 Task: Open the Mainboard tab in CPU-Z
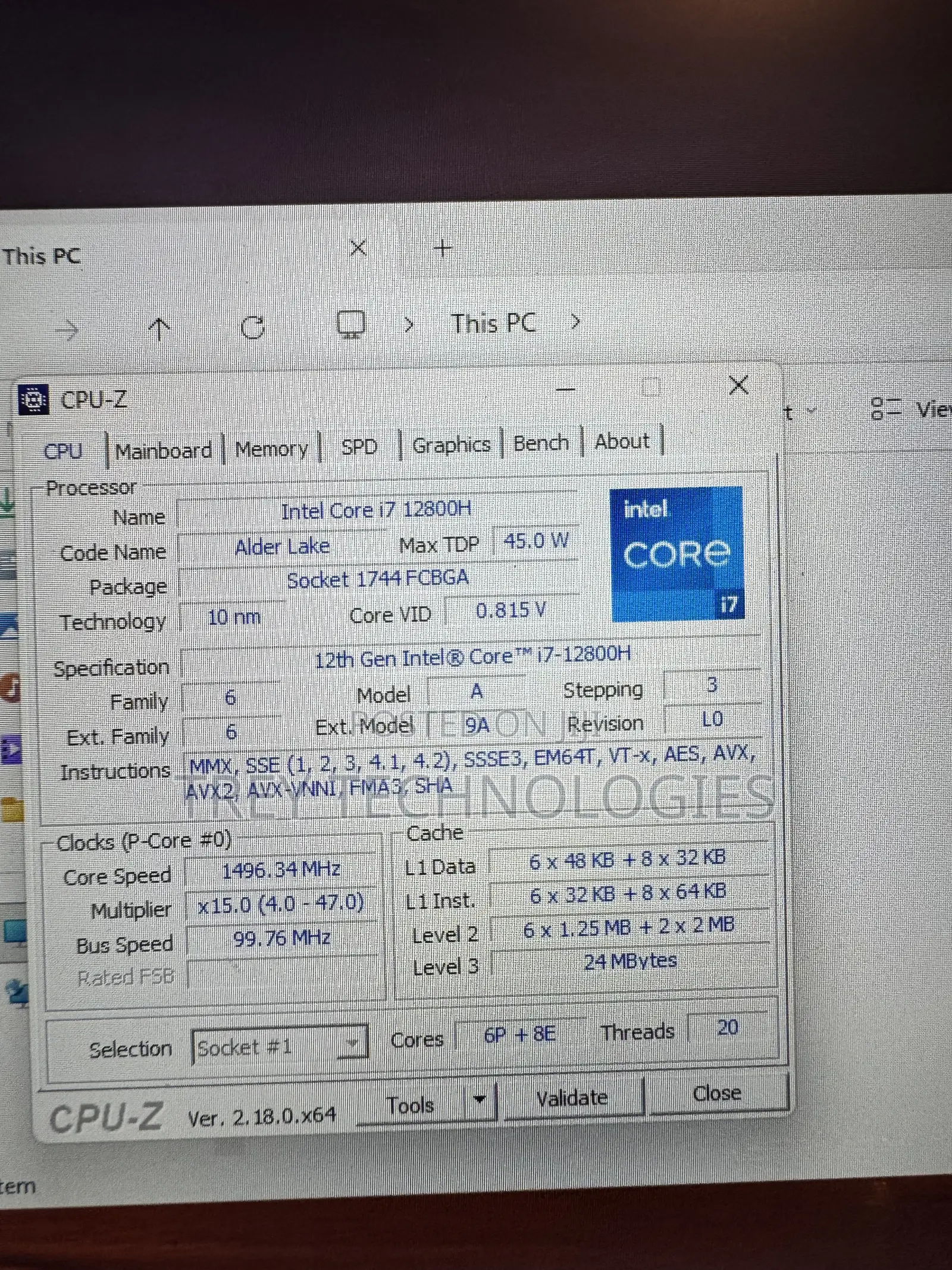point(164,451)
